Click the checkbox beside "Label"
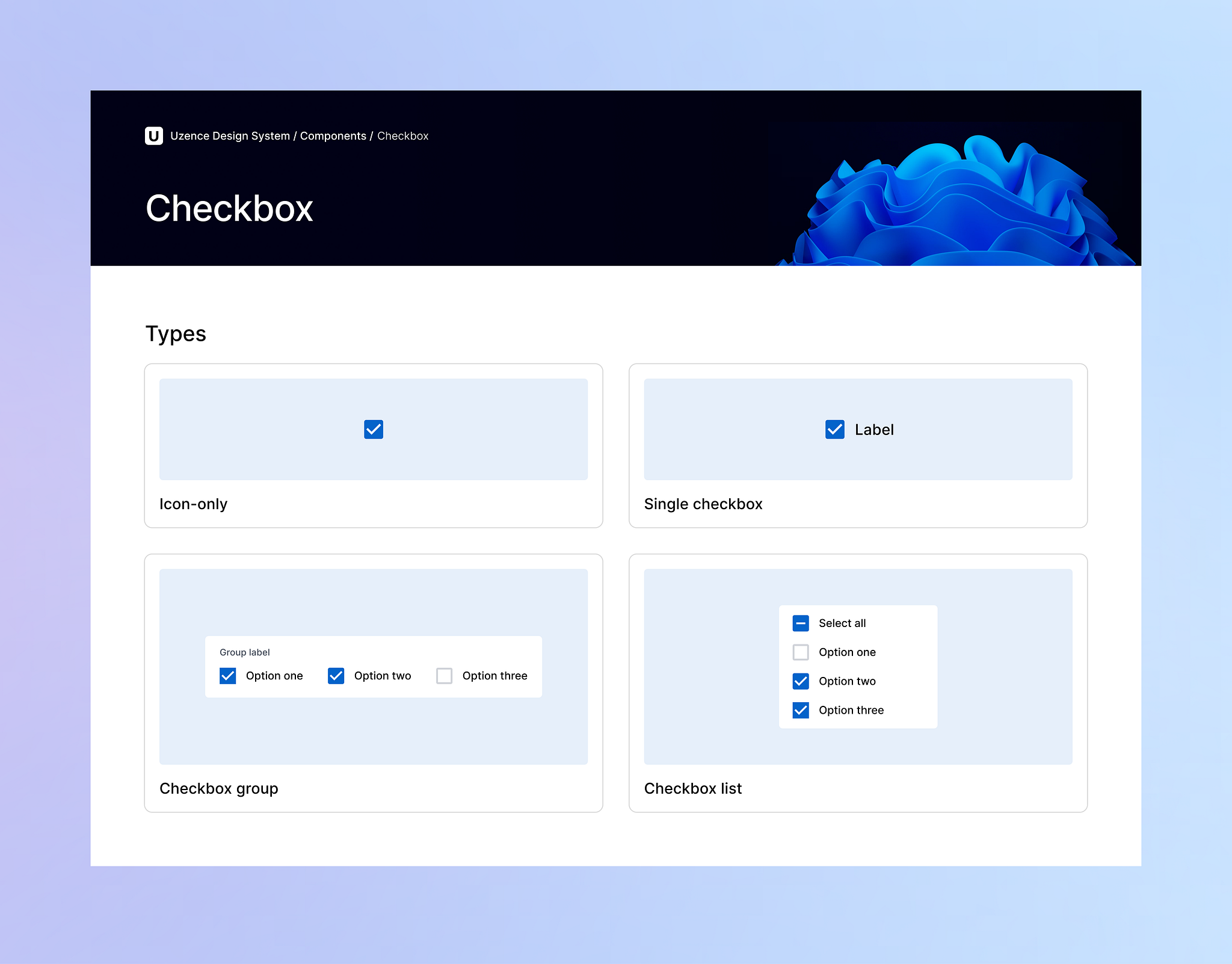Viewport: 1232px width, 964px height. click(x=834, y=430)
